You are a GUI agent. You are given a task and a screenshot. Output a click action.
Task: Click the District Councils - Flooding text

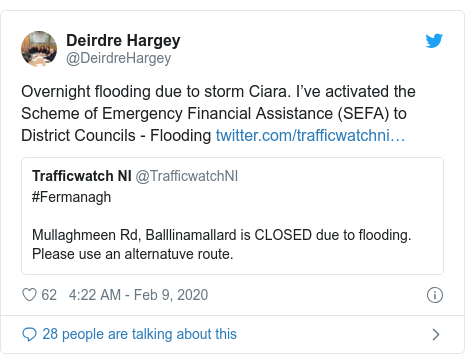[116, 136]
